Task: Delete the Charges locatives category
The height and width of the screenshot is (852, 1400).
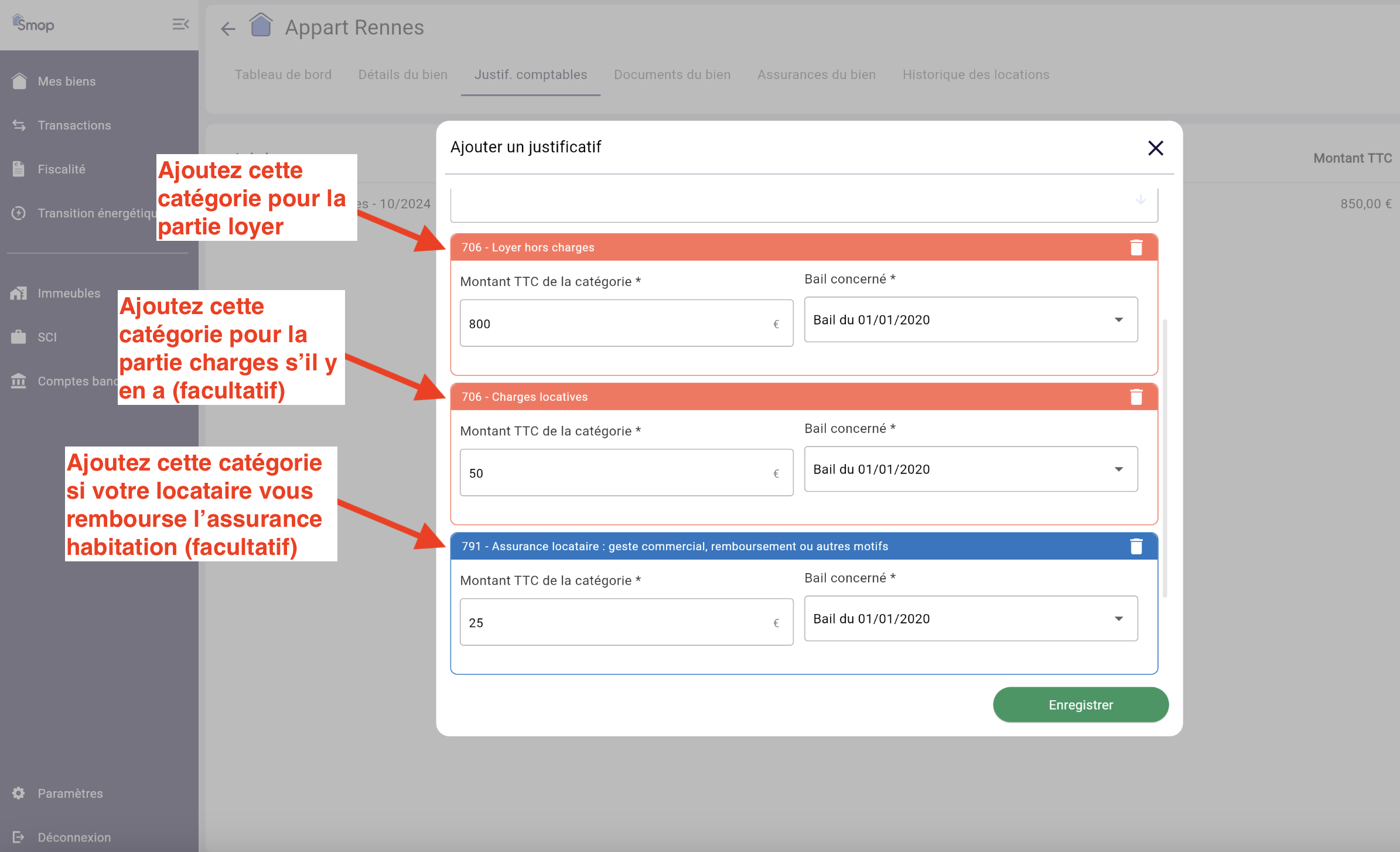Action: click(x=1136, y=397)
